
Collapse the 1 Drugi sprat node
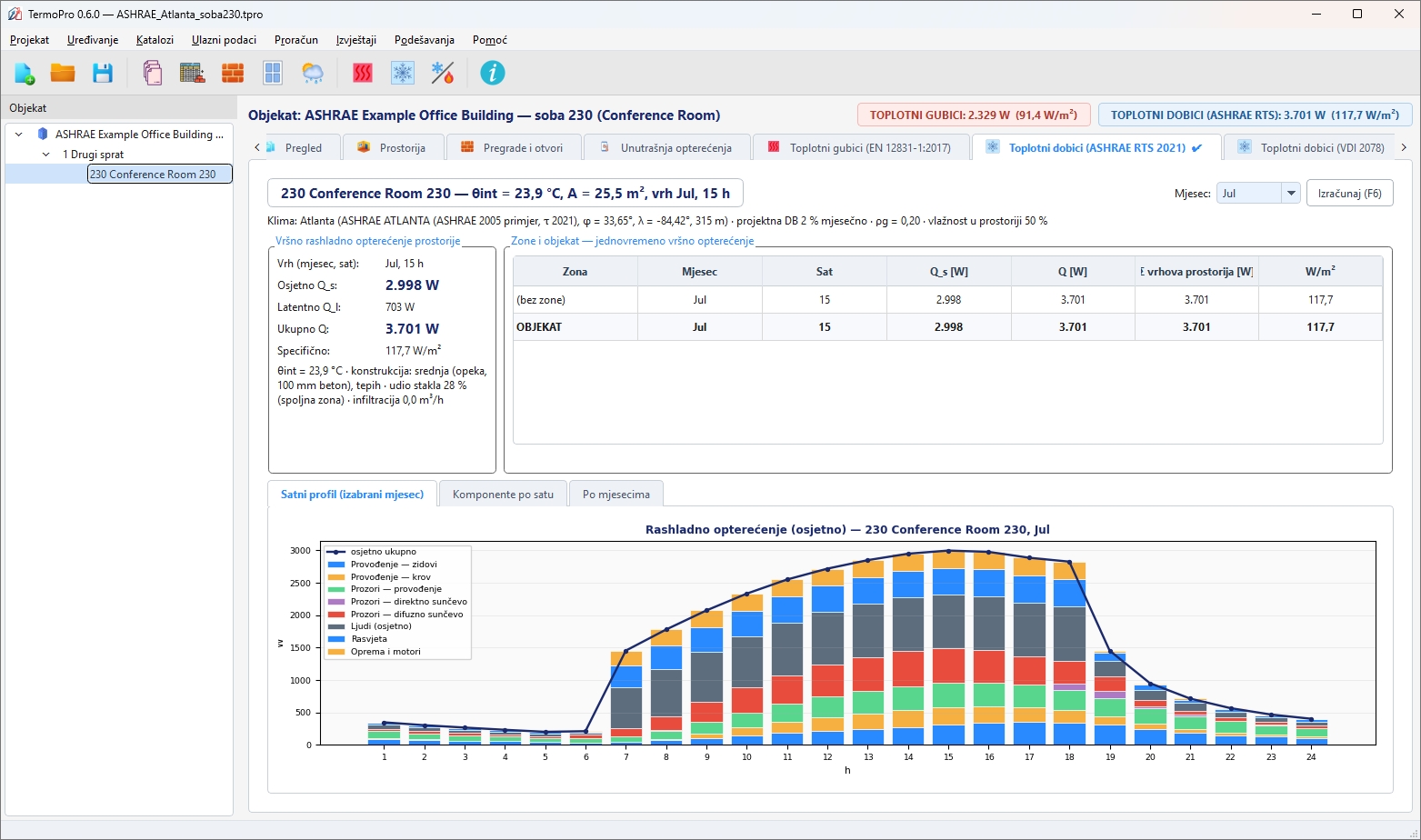[46, 155]
